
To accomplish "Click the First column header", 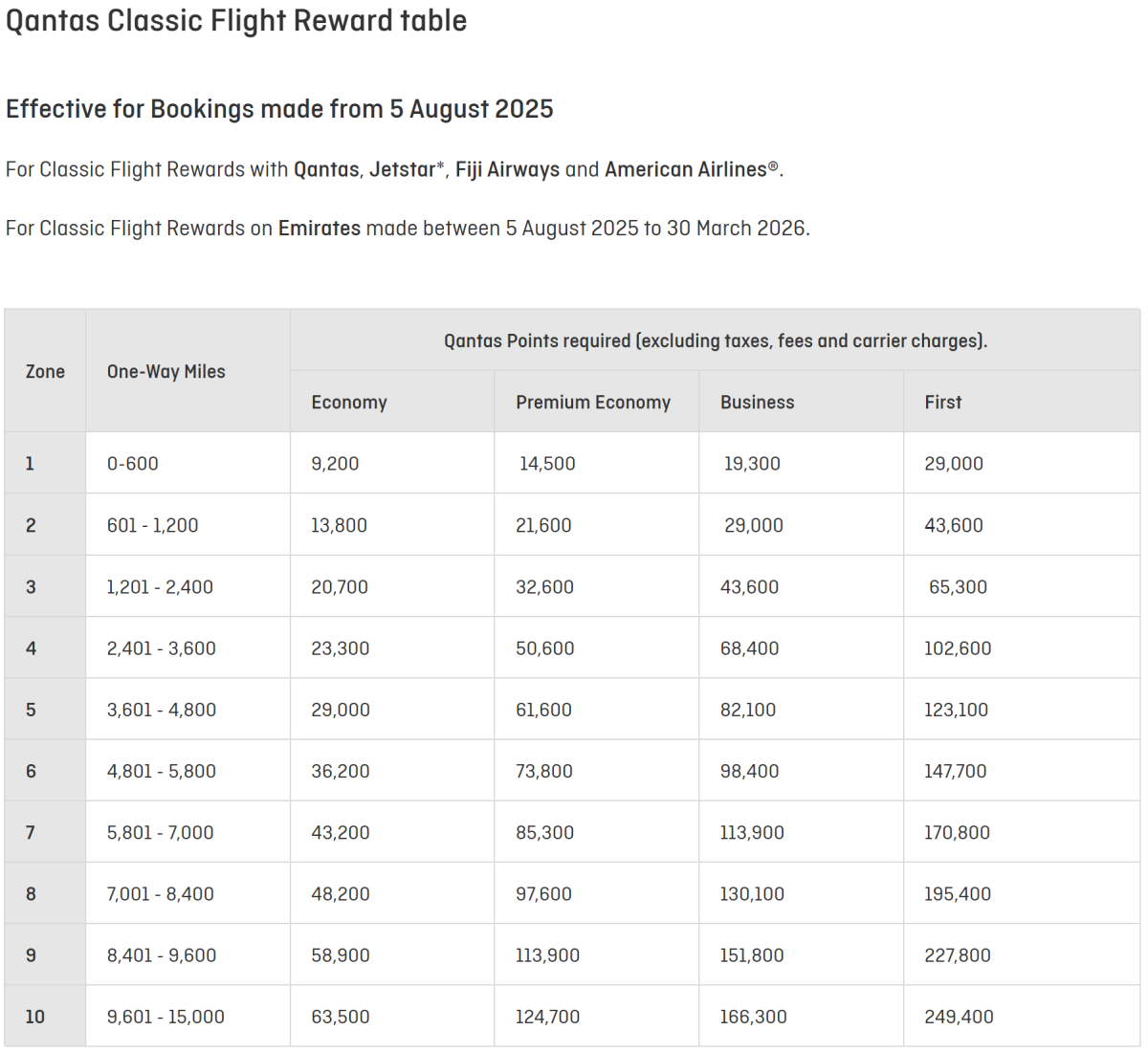I will pyautogui.click(x=943, y=403).
